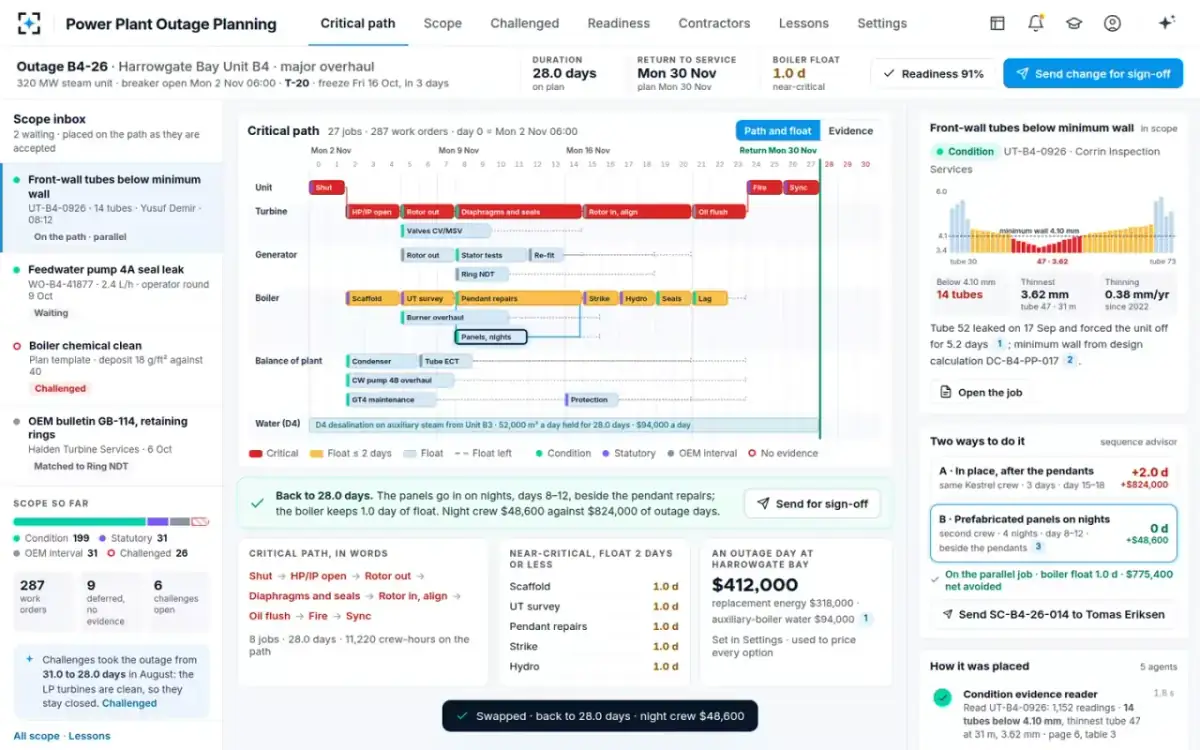The image size is (1200, 750).
Task: Click the Panels, nights bar in Gantt
Action: pyautogui.click(x=491, y=337)
